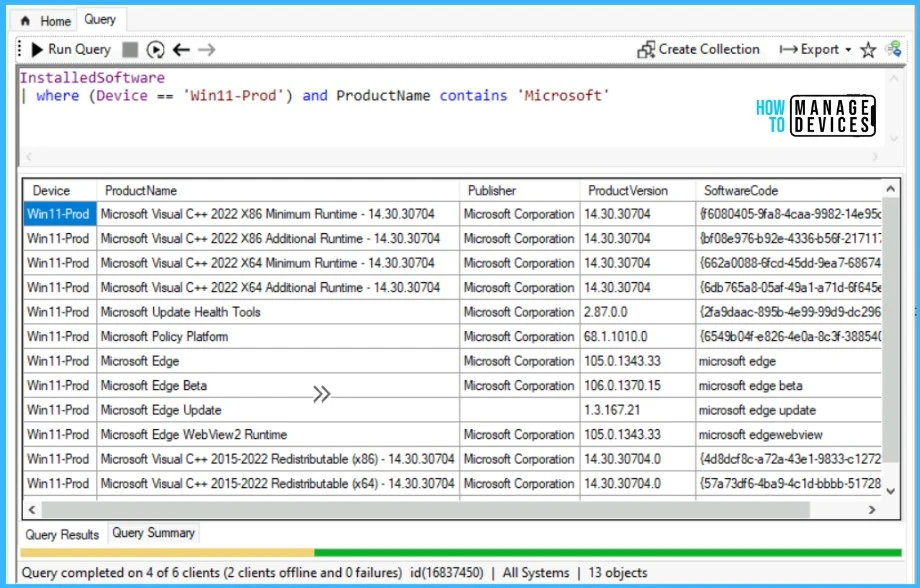Screen dimensions: 920x588
Task: Open the Query Results tab
Action: point(62,535)
